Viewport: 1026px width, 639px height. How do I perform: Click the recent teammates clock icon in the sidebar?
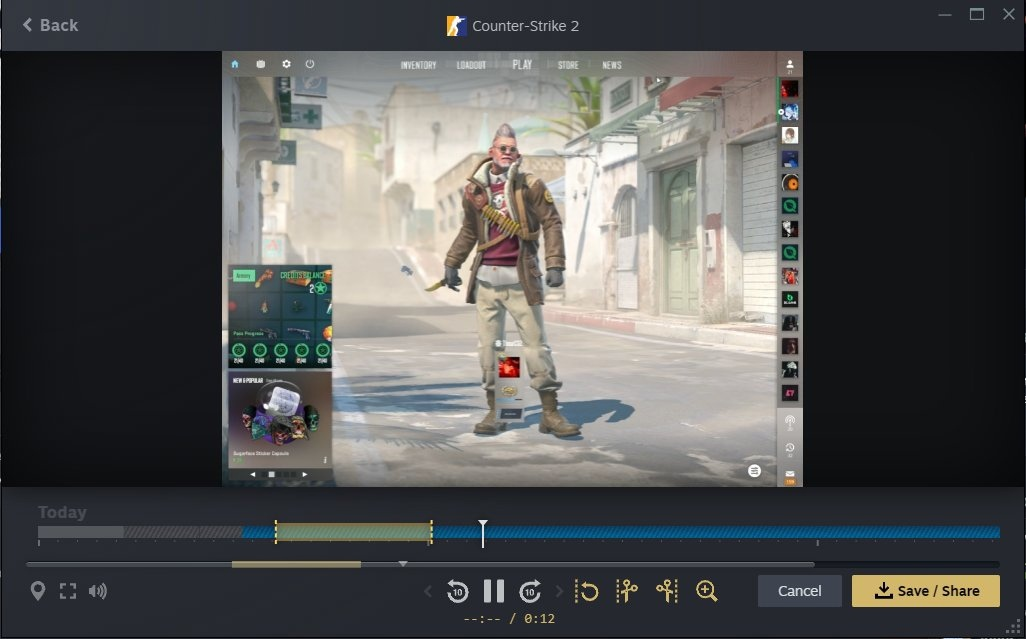tap(790, 449)
